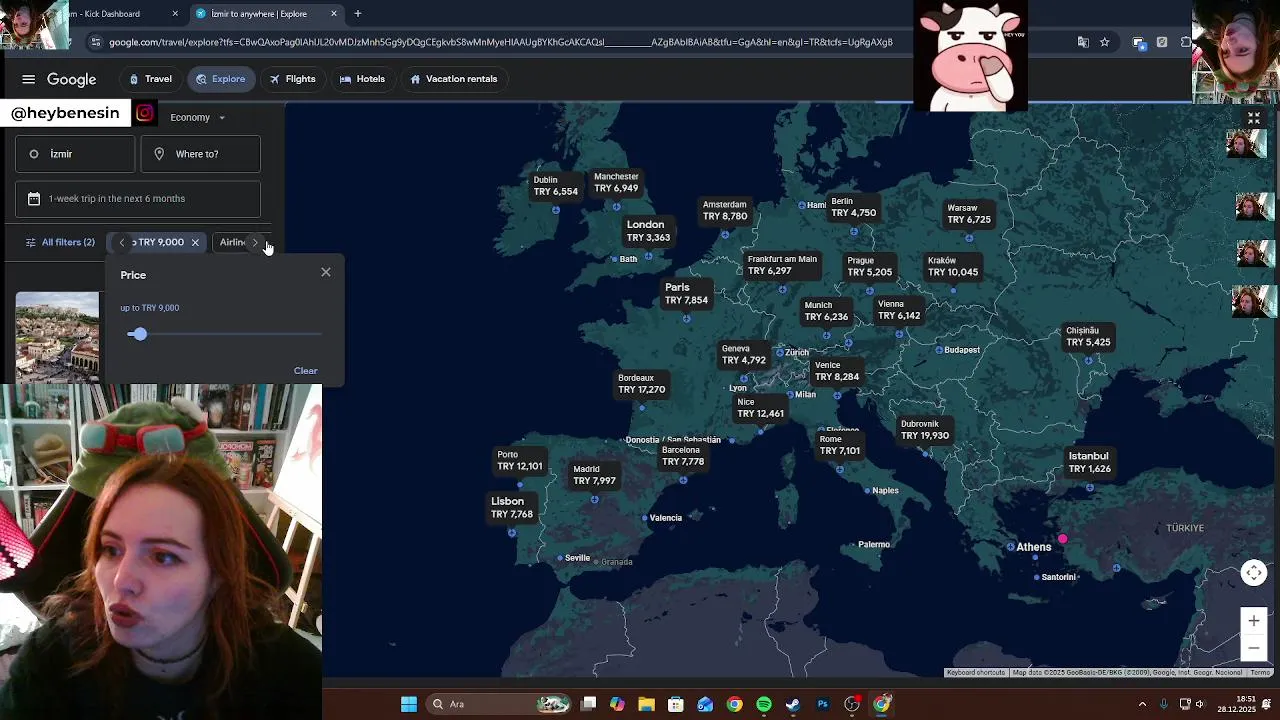The width and height of the screenshot is (1280, 720).
Task: Center map on my location icon
Action: (x=1254, y=573)
